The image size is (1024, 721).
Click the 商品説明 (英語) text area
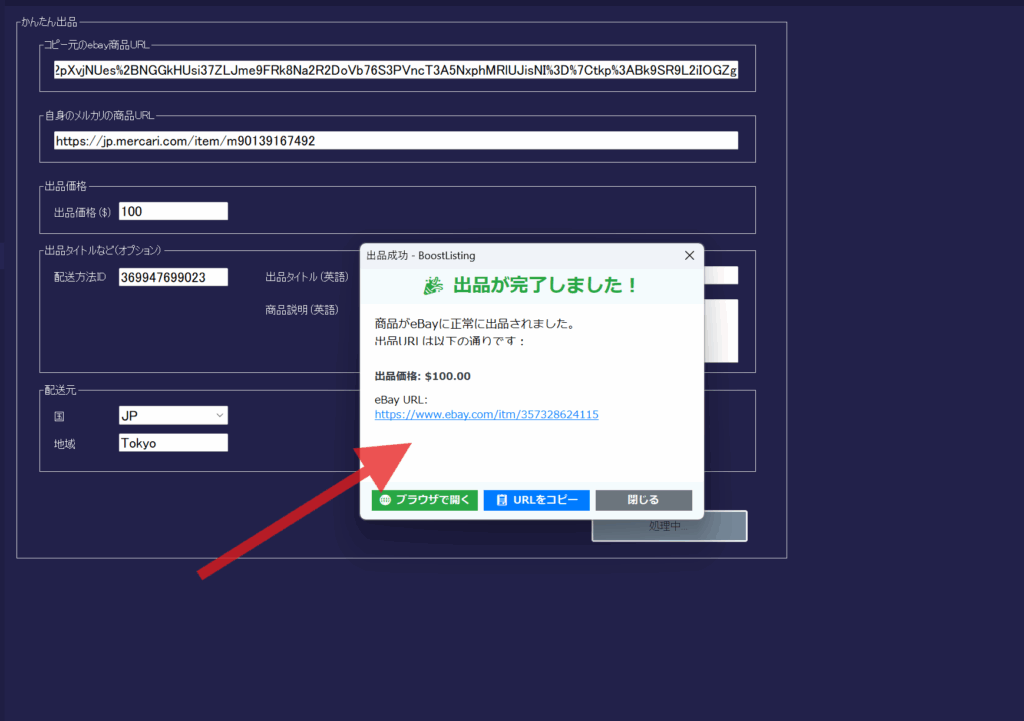(721, 330)
